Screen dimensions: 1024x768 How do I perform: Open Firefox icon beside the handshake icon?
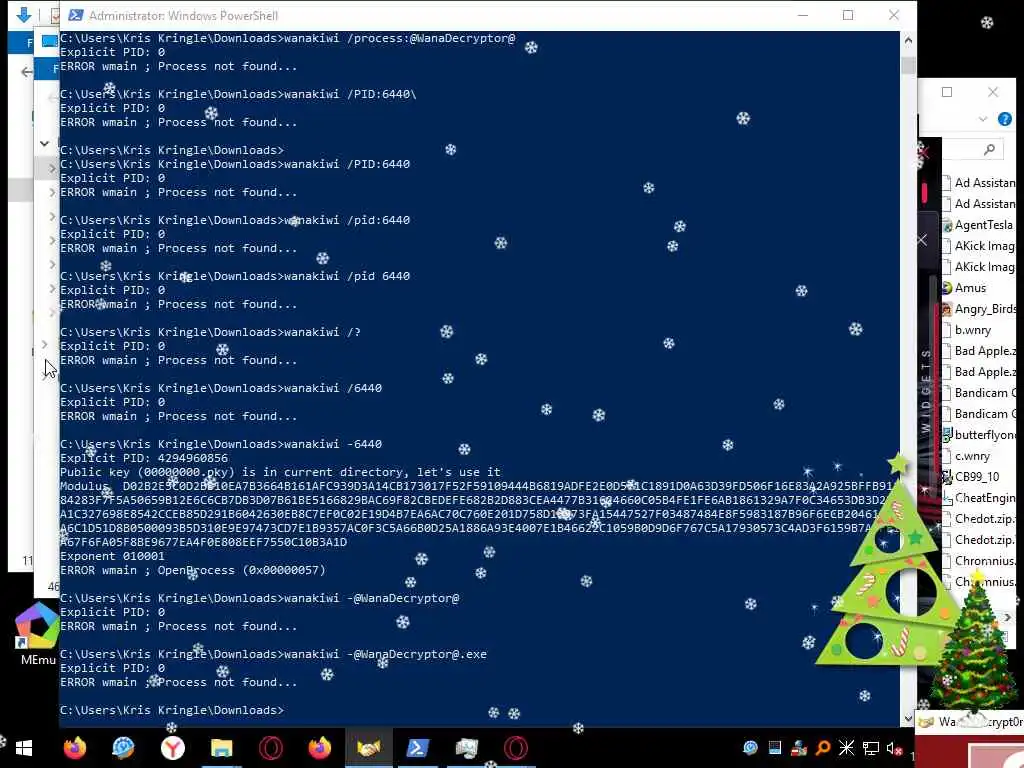[319, 748]
